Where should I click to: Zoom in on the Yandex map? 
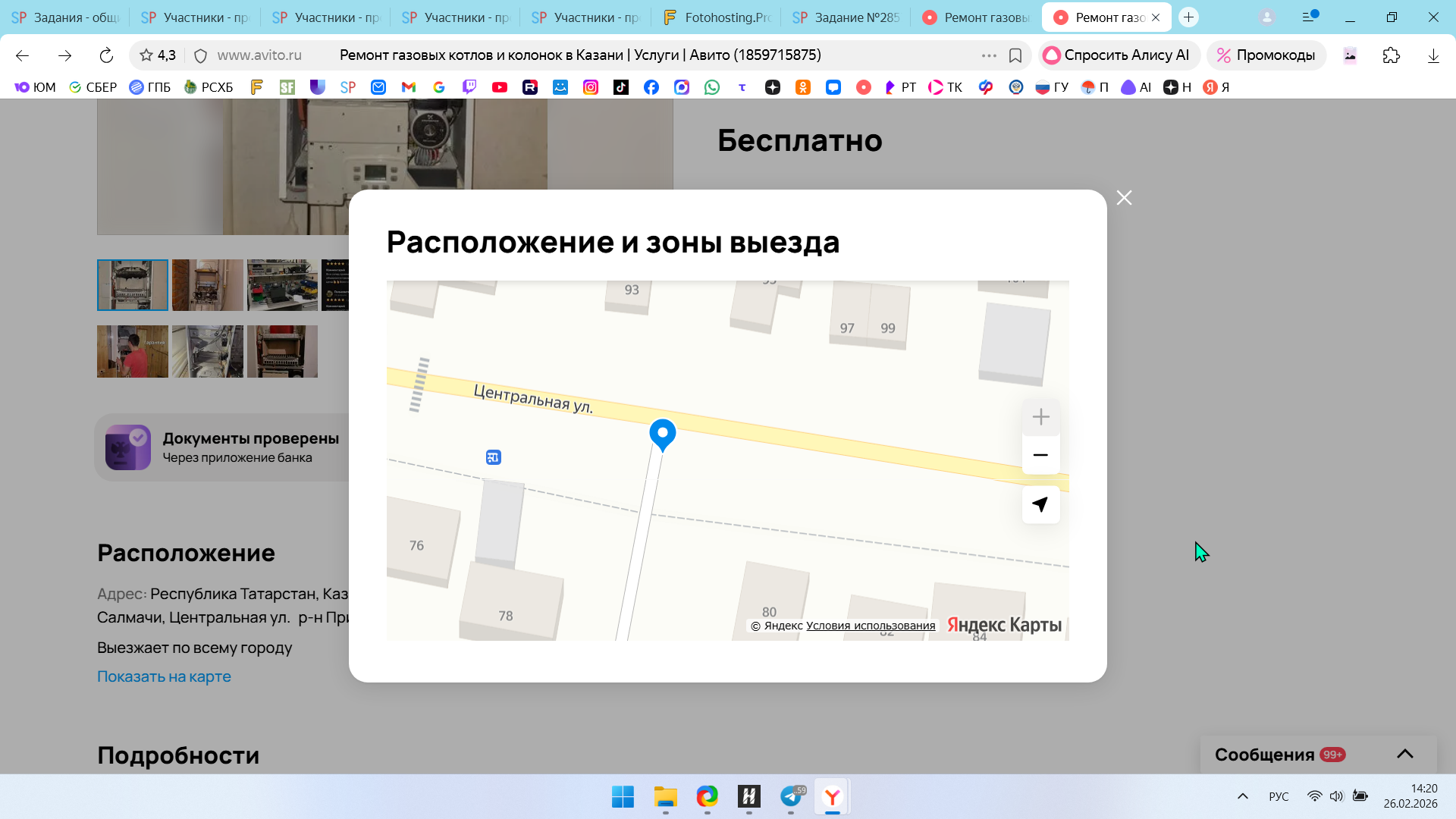tap(1040, 417)
